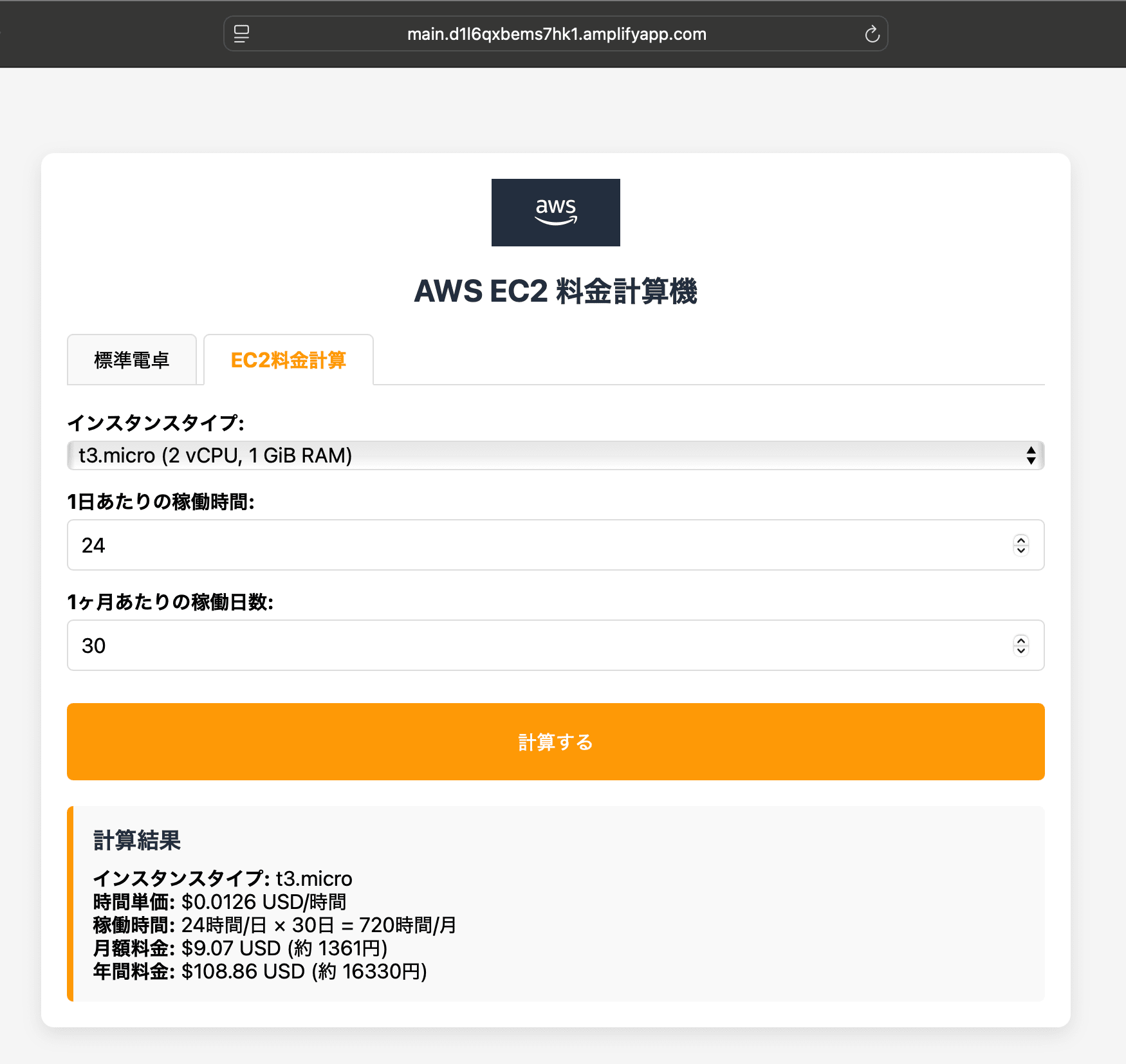Click the 1ヶ月あたりの稼働日数: label

(171, 601)
